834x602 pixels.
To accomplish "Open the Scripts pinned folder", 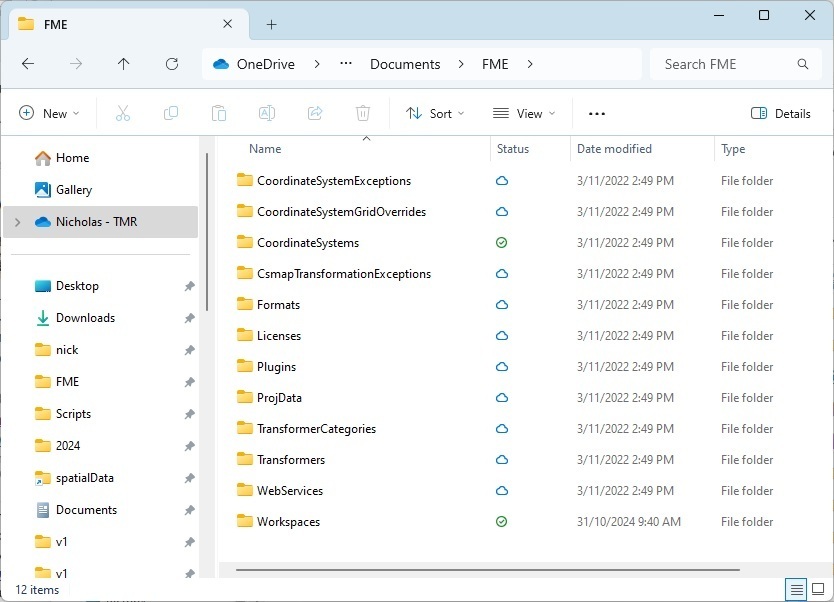I will click(x=73, y=414).
